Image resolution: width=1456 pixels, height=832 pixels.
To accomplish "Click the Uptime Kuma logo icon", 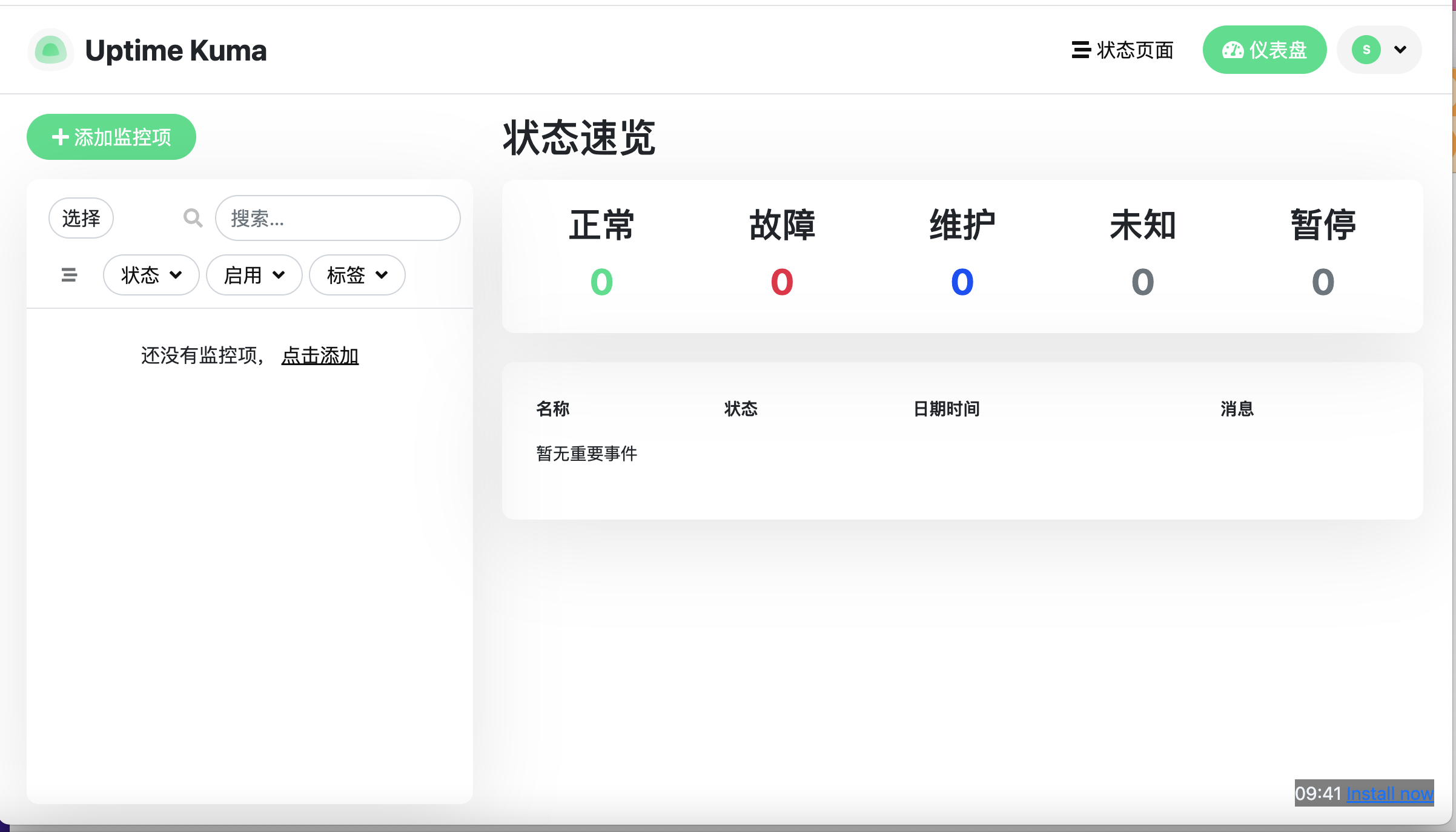I will (x=51, y=50).
